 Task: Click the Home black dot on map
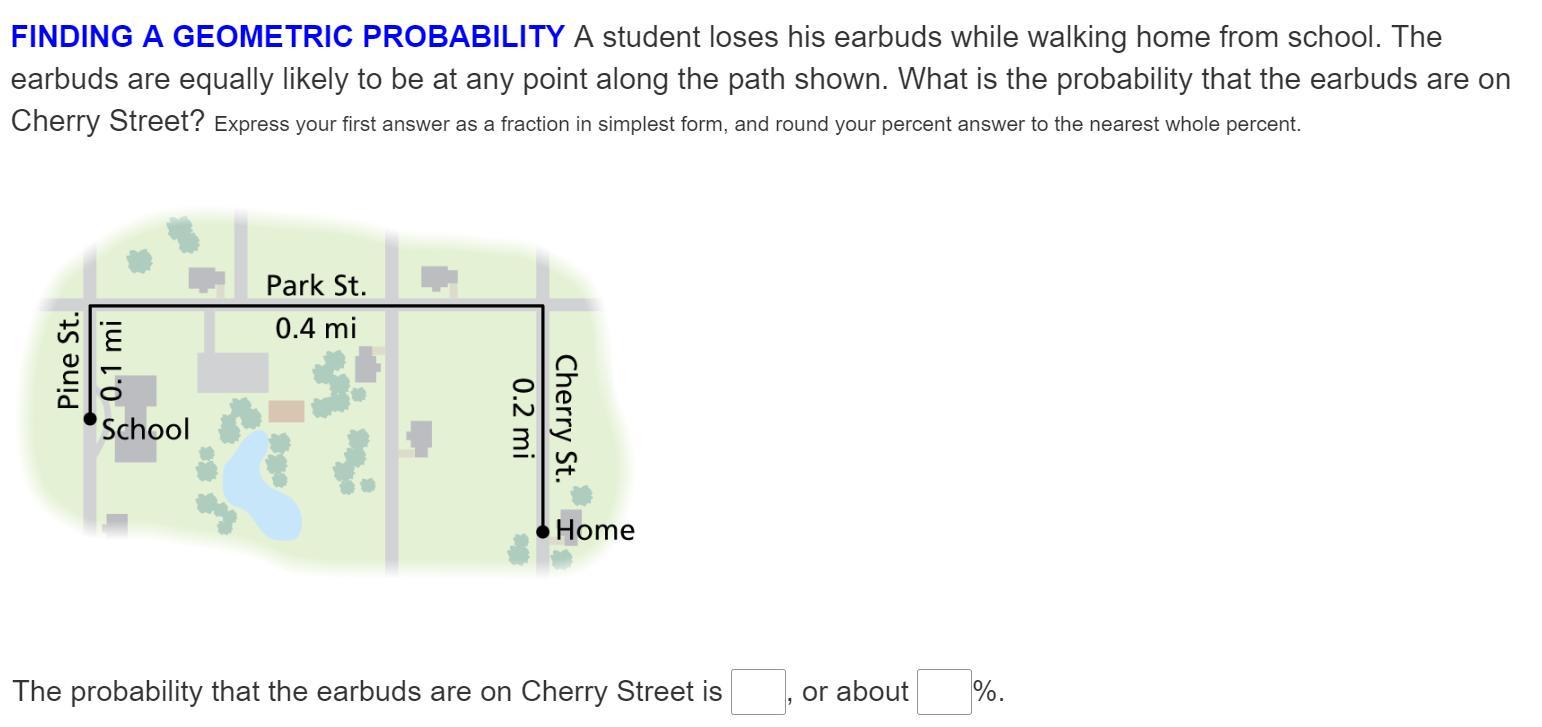[x=543, y=532]
